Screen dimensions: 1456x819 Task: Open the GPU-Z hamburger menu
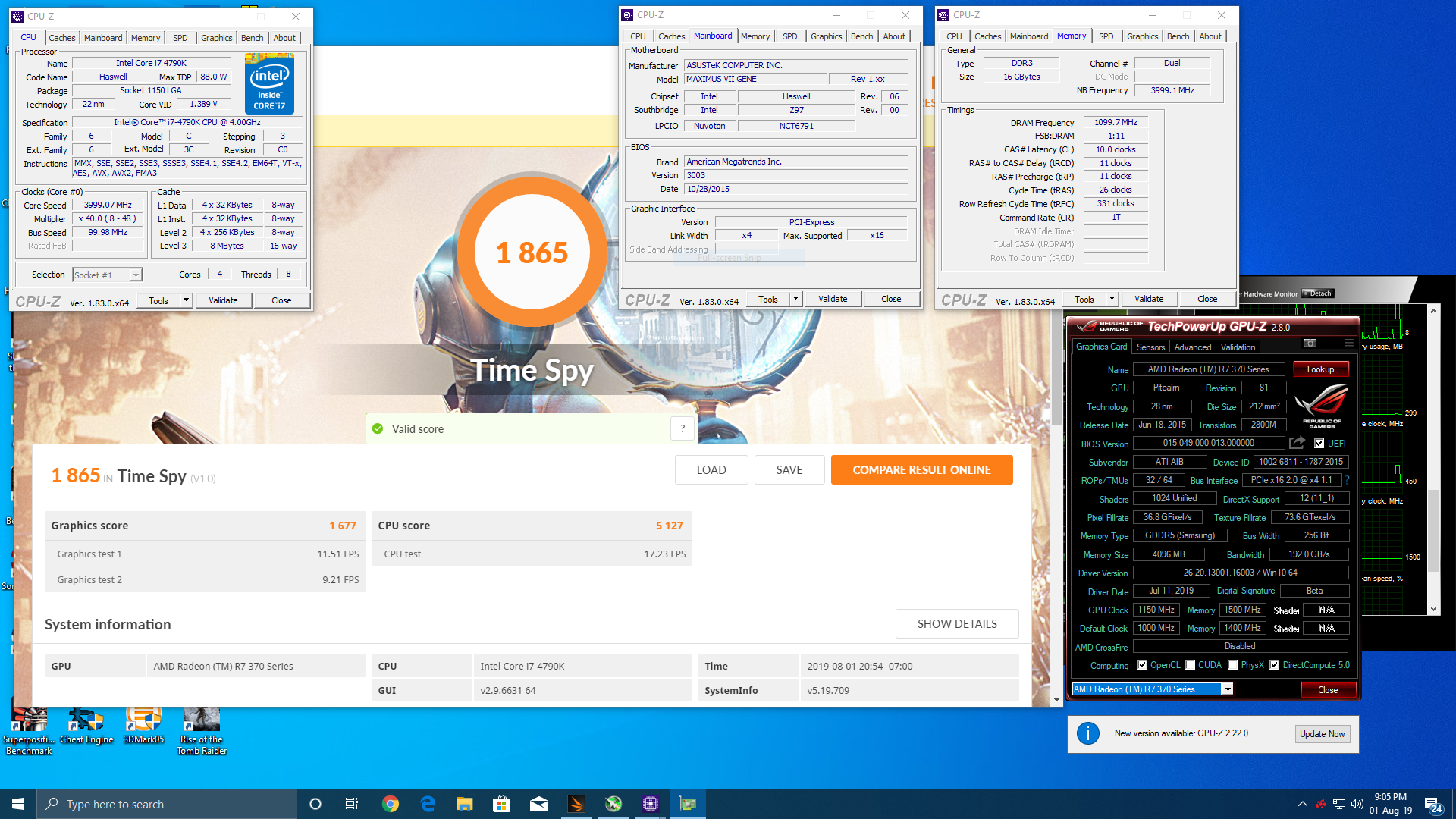tap(1348, 344)
